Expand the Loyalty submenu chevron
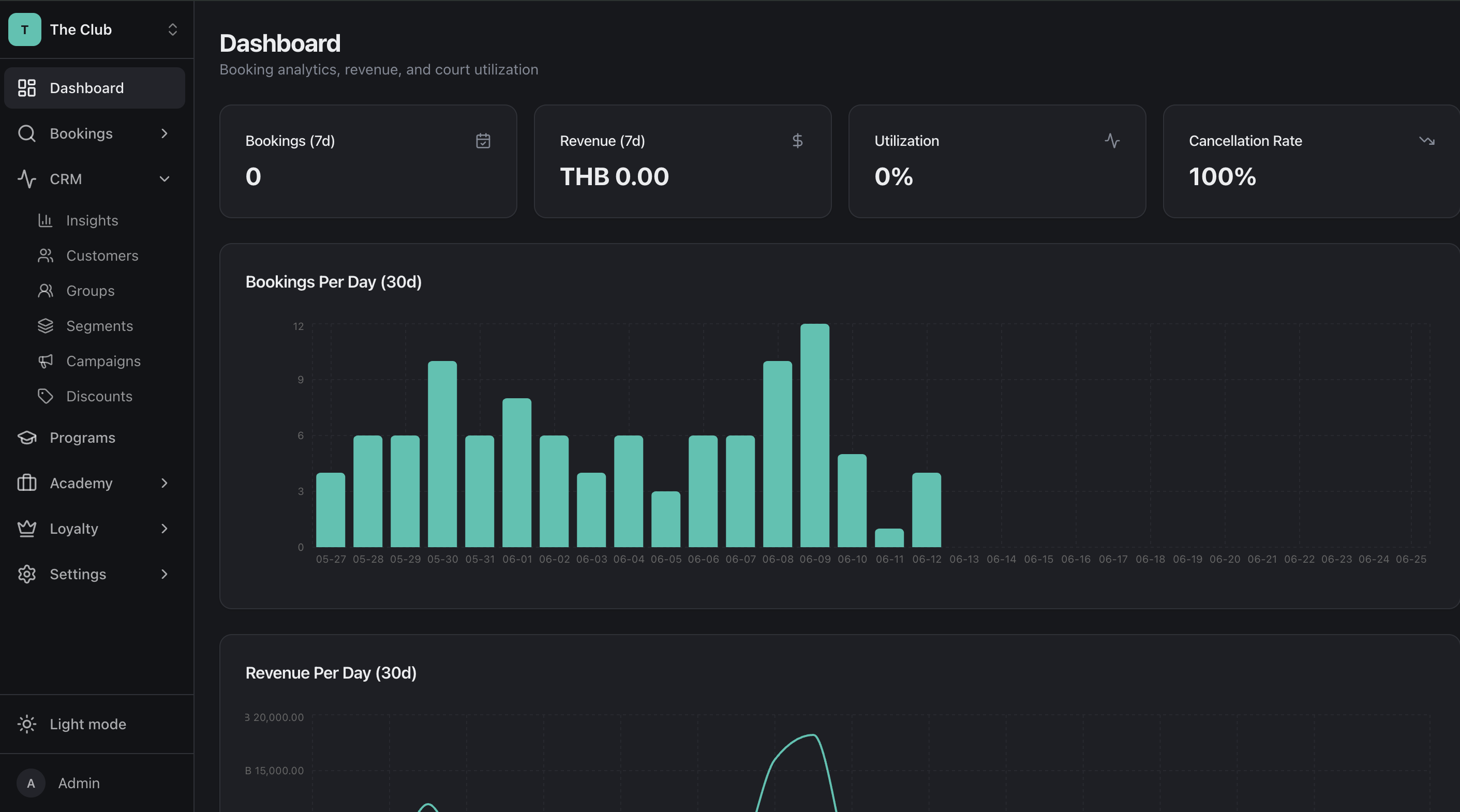This screenshot has width=1460, height=812. pyautogui.click(x=165, y=528)
